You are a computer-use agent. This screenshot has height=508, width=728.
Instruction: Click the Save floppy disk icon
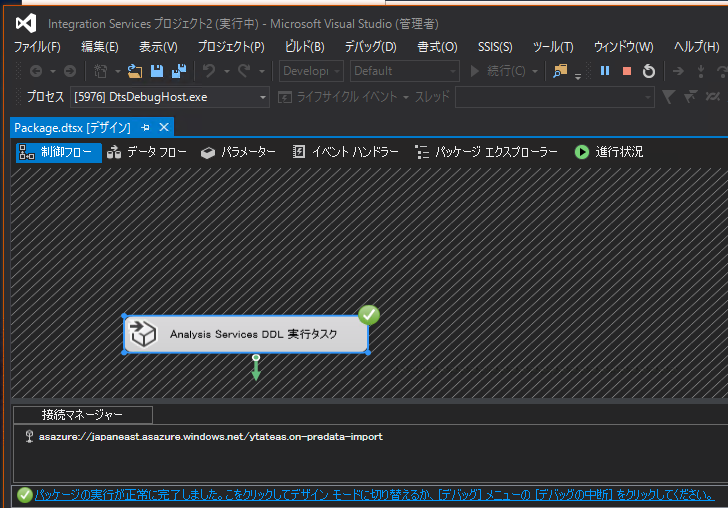pos(157,71)
